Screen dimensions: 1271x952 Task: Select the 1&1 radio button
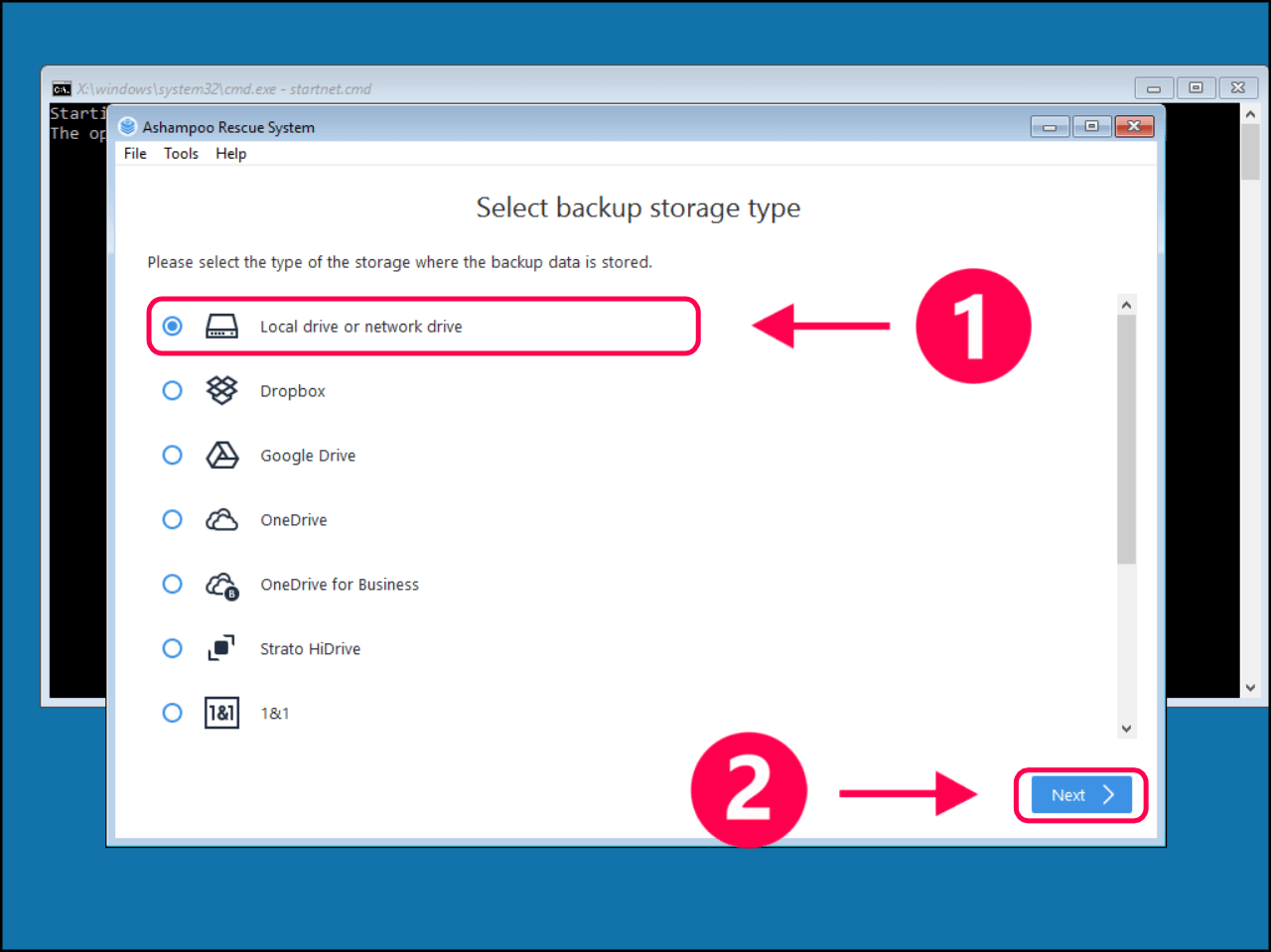pyautogui.click(x=173, y=713)
